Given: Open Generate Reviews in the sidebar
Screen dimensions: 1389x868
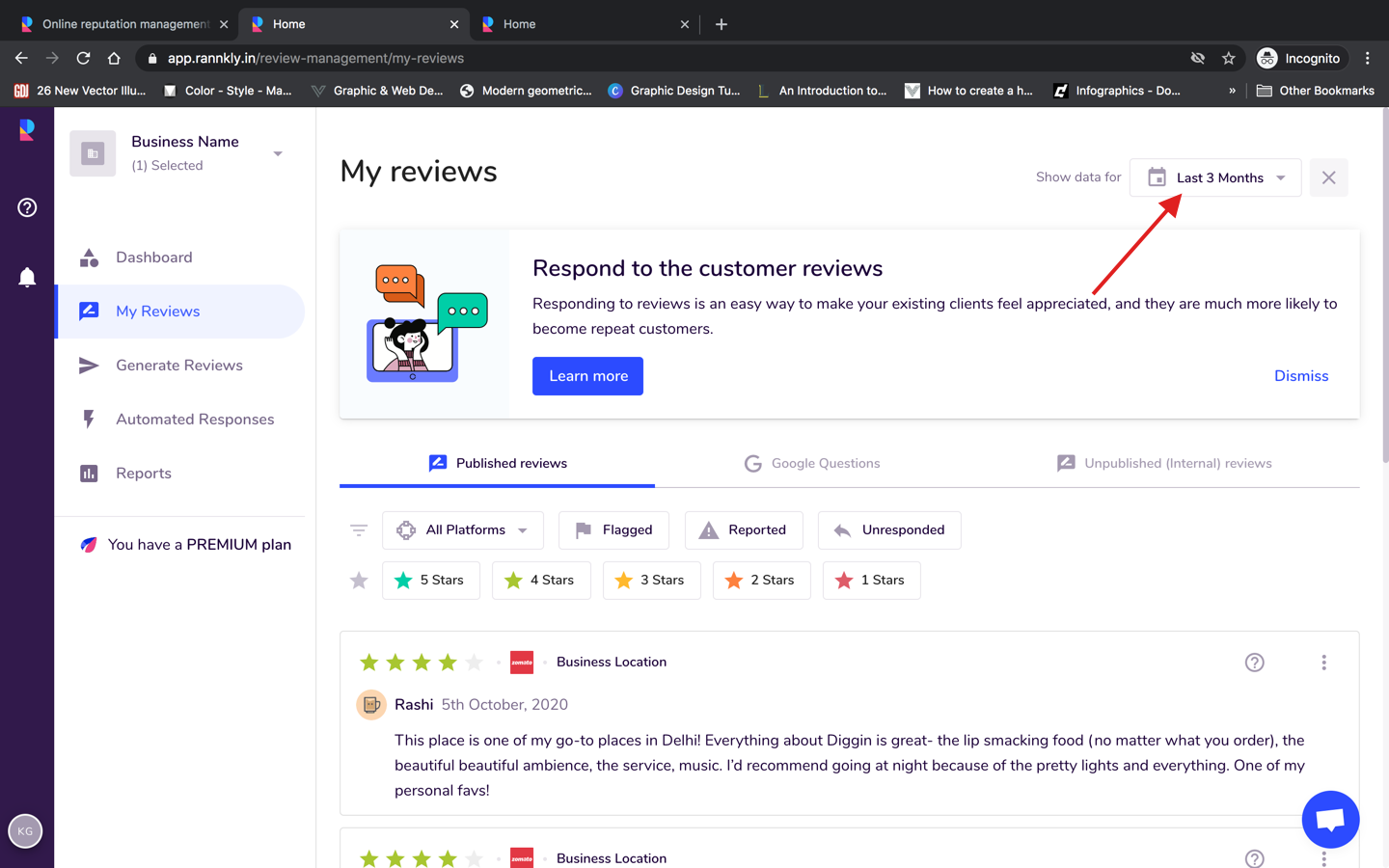Looking at the screenshot, I should (x=181, y=366).
